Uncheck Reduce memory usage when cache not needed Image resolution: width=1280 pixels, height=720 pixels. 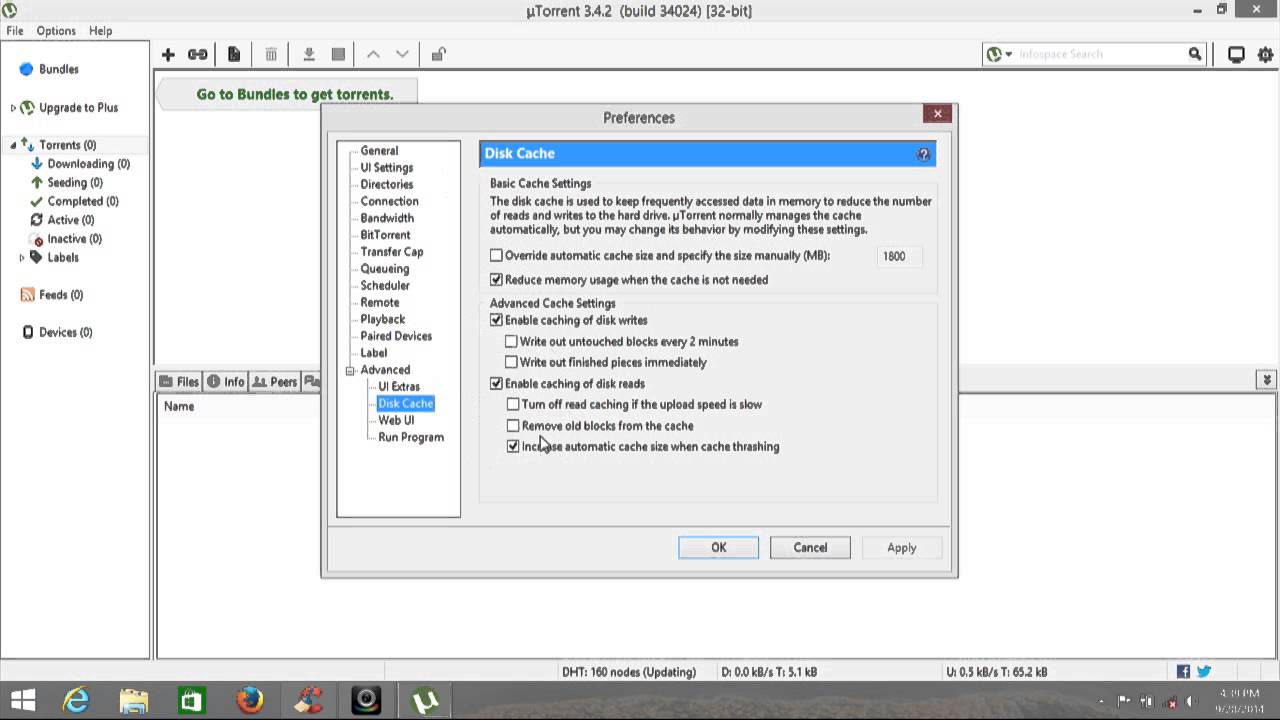click(x=496, y=280)
